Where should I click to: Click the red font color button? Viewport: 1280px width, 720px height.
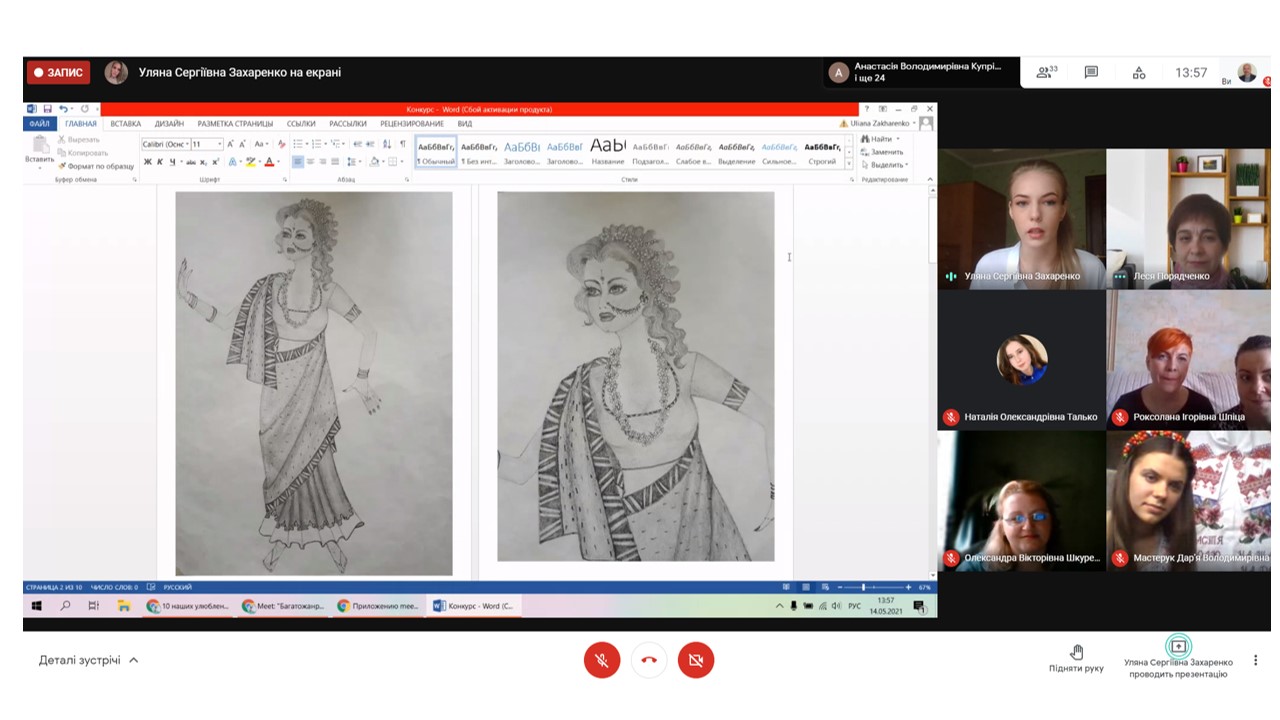click(x=268, y=161)
